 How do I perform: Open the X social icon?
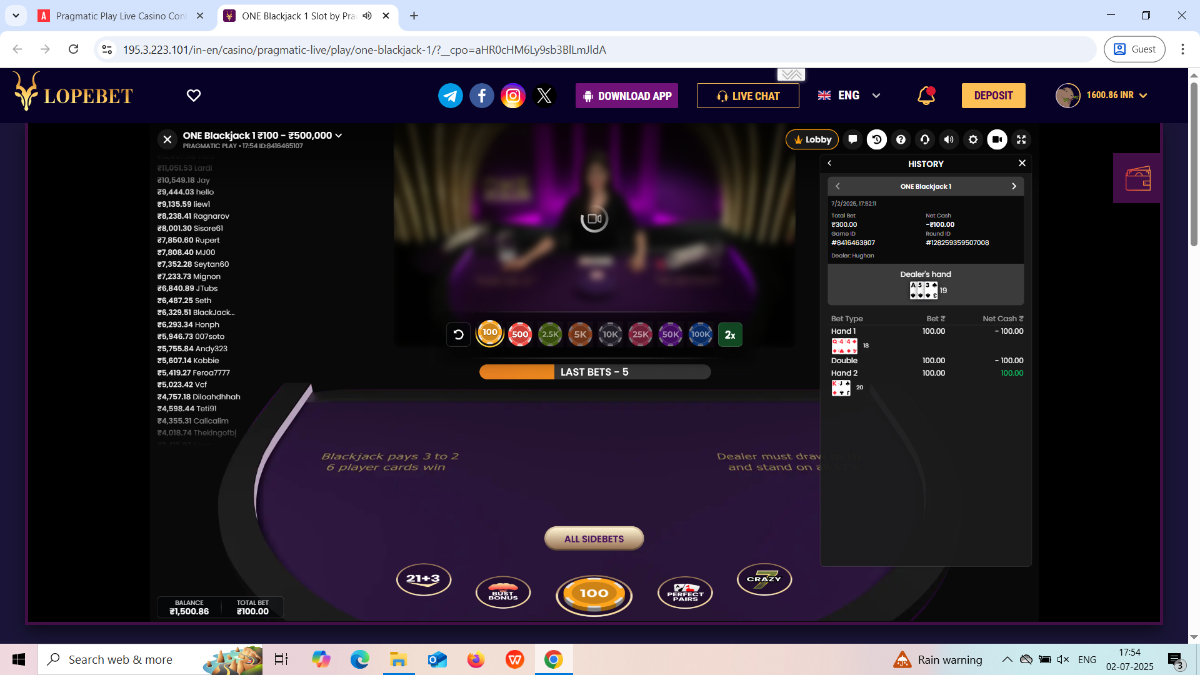click(544, 95)
